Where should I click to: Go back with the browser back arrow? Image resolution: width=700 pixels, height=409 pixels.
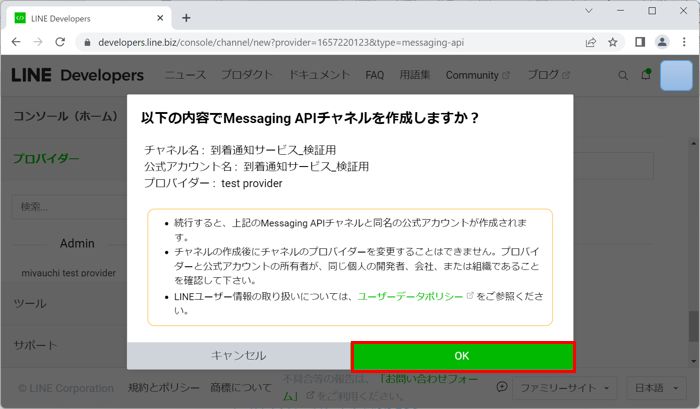click(x=16, y=42)
